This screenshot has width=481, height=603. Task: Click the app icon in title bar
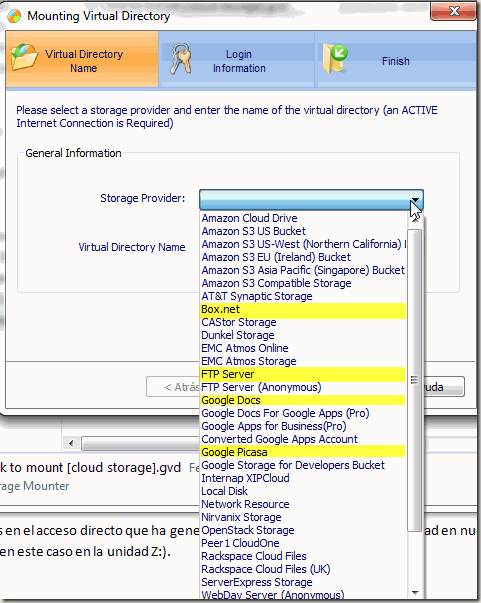tap(14, 16)
